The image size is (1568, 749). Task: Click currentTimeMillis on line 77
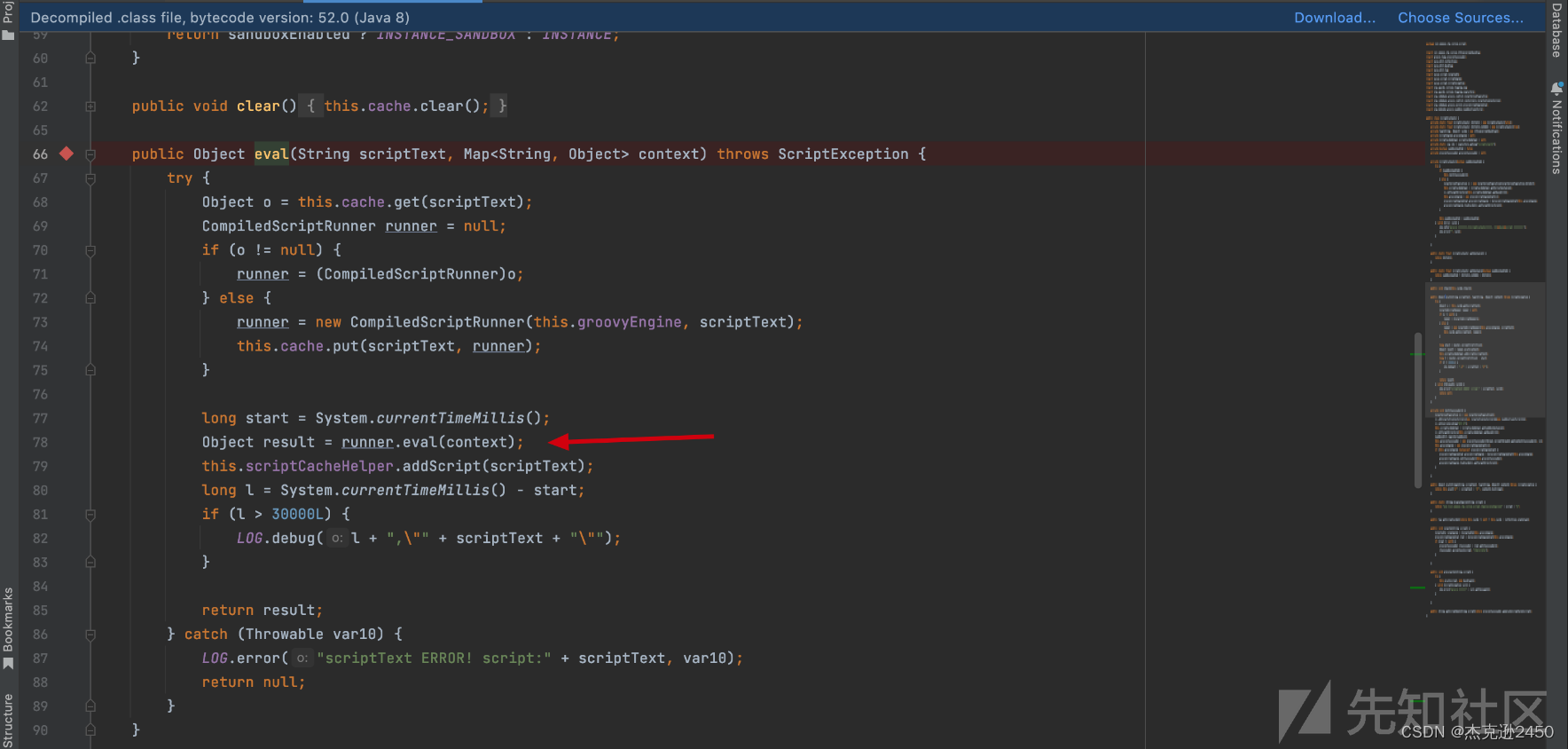[451, 418]
